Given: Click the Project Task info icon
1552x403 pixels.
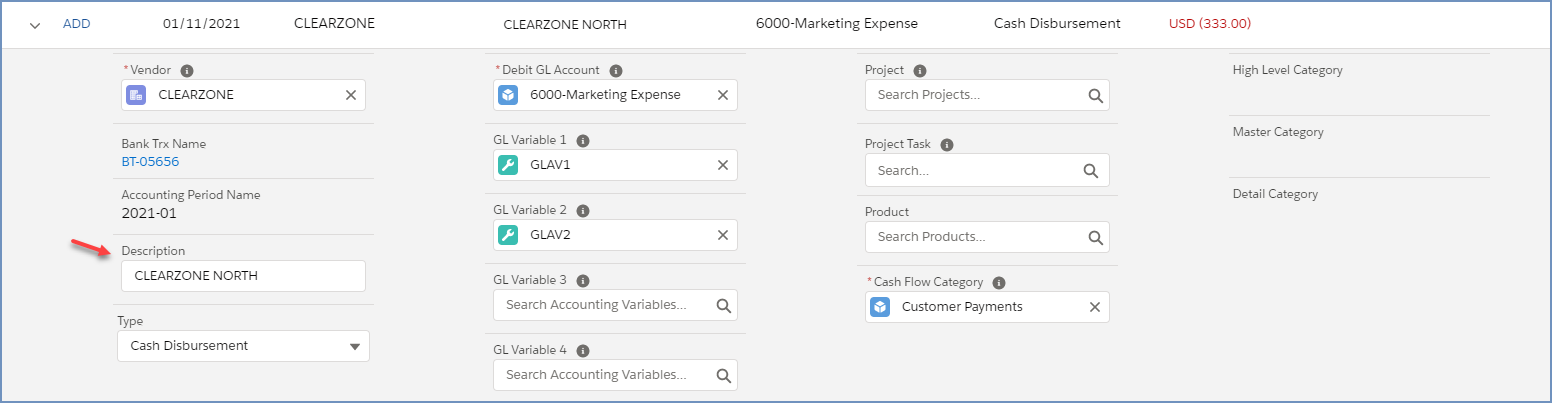Looking at the screenshot, I should [x=947, y=145].
